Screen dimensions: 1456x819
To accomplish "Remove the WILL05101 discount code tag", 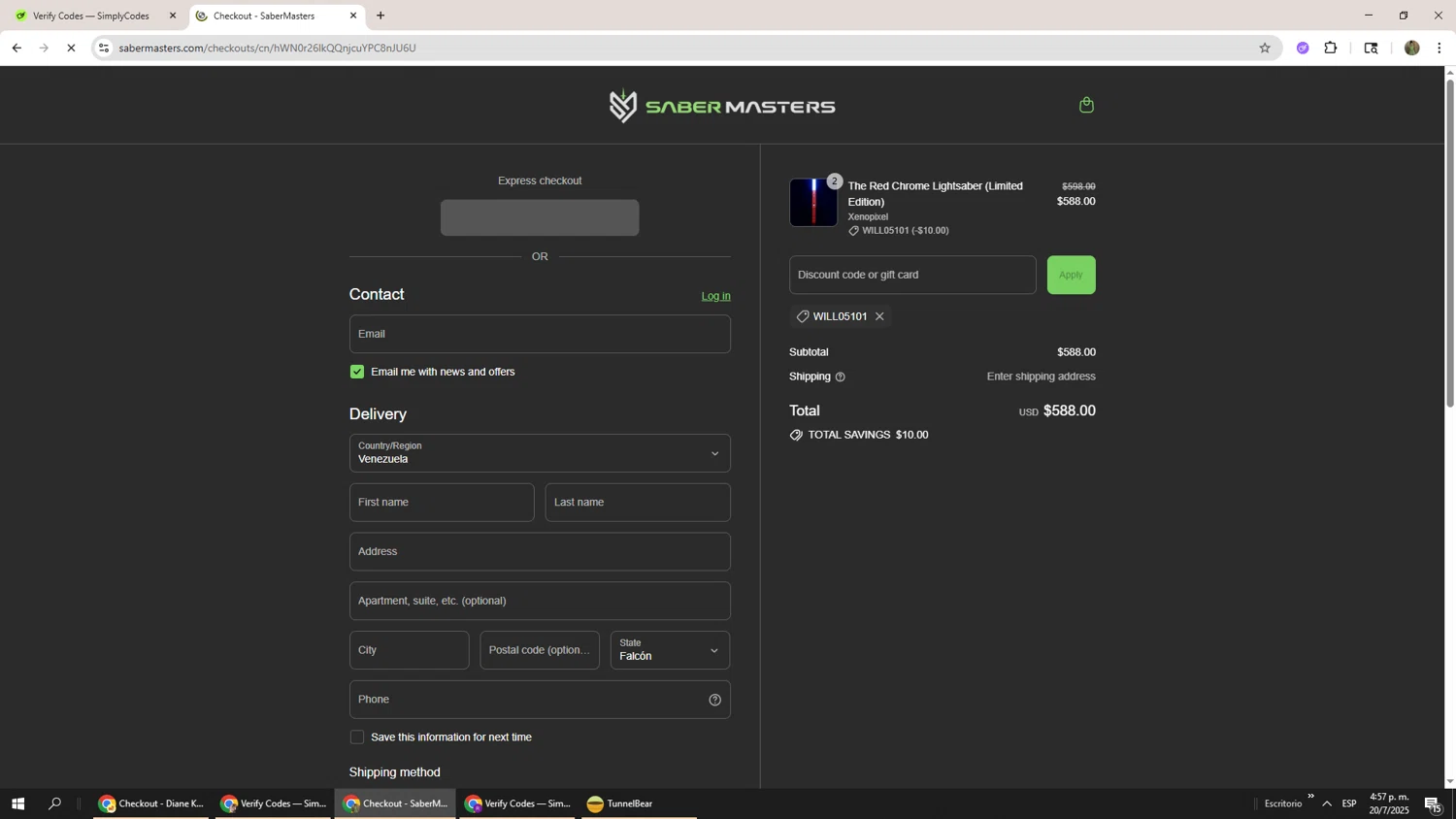I will pos(879,316).
